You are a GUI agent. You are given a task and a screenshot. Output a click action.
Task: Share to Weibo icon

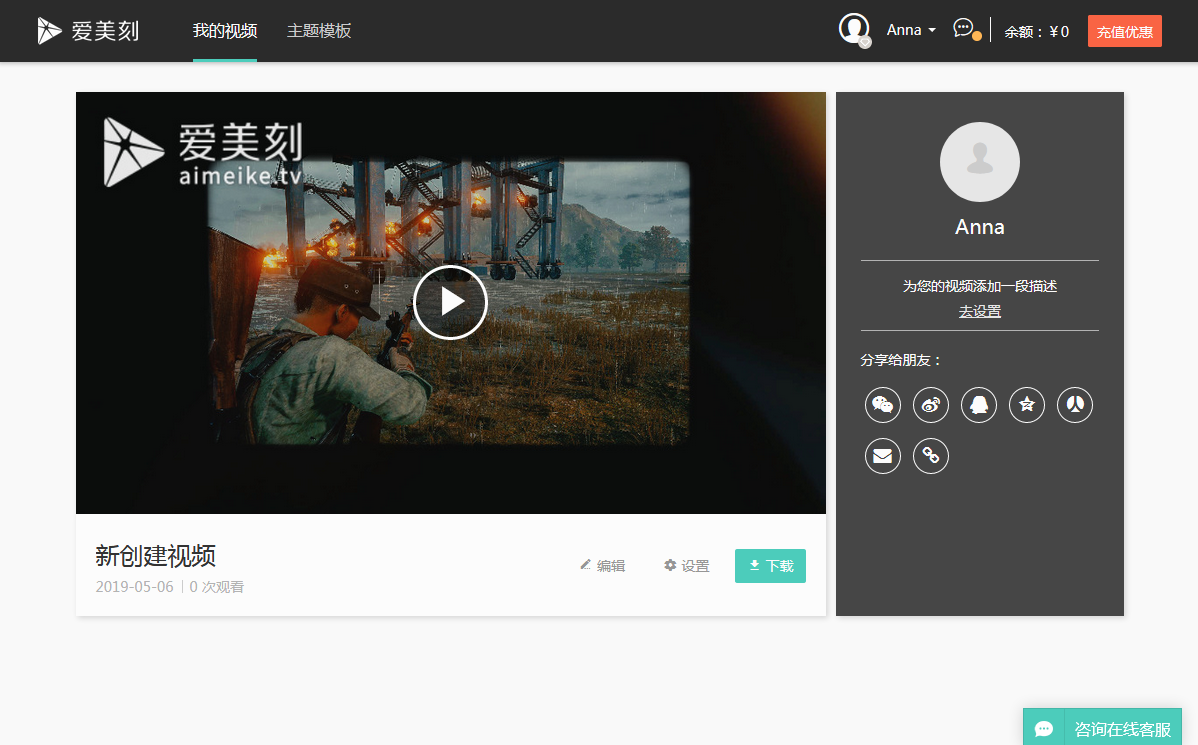(x=931, y=405)
